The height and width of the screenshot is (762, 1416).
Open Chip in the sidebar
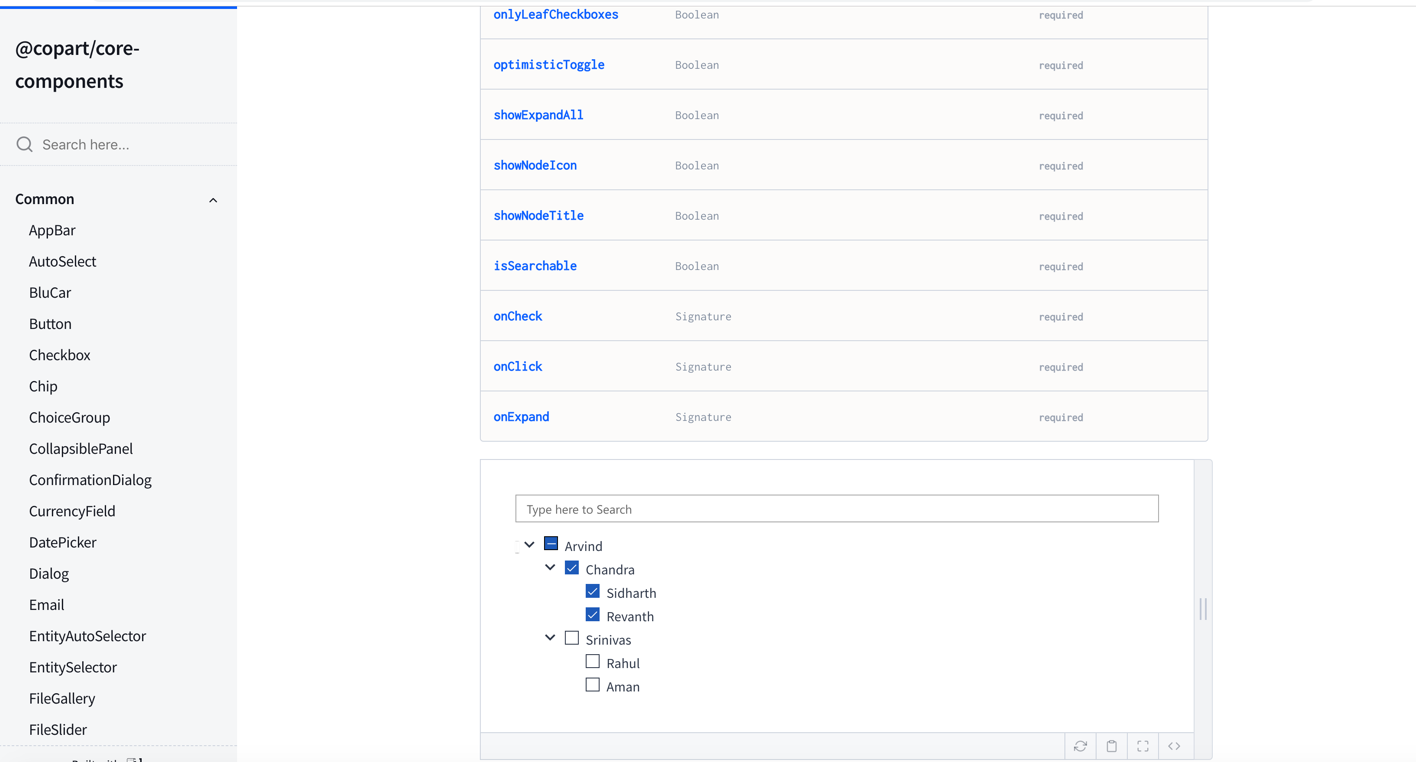[43, 386]
